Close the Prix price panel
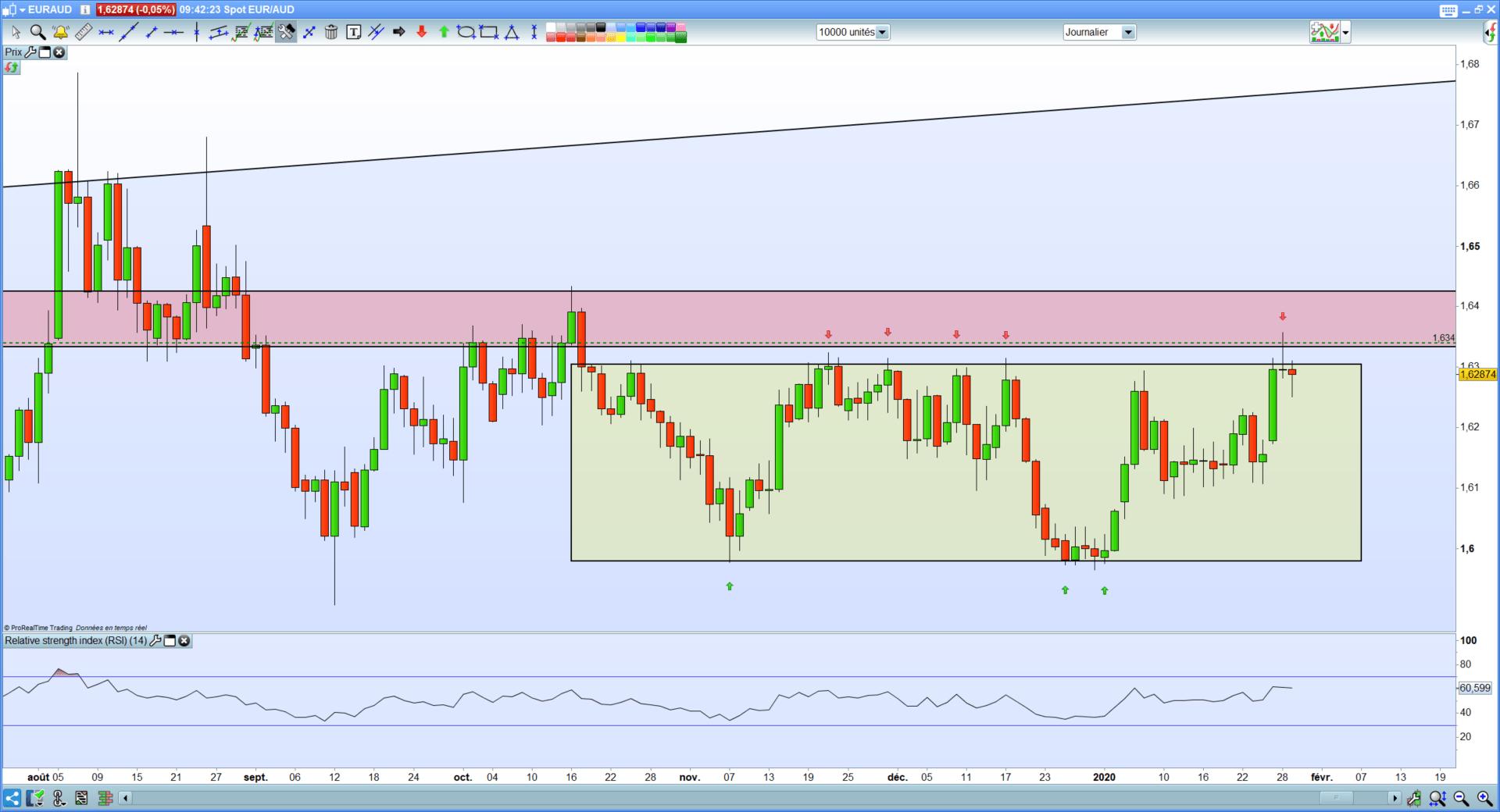1500x812 pixels. 59,52
